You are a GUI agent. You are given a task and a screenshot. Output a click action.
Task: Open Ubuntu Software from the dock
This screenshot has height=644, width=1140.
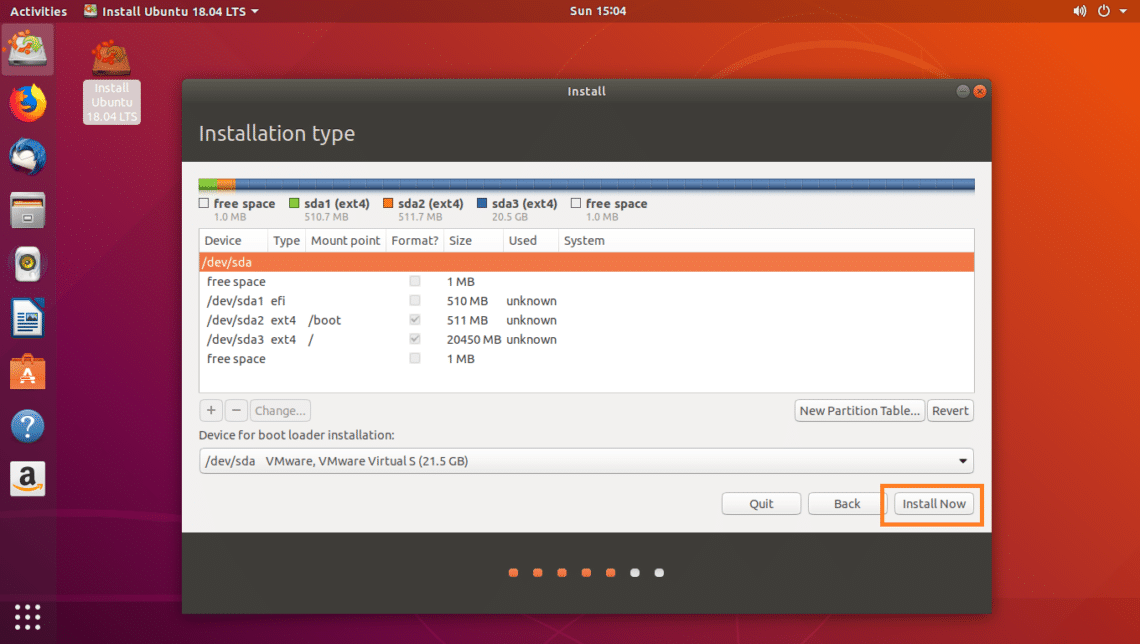click(x=28, y=373)
